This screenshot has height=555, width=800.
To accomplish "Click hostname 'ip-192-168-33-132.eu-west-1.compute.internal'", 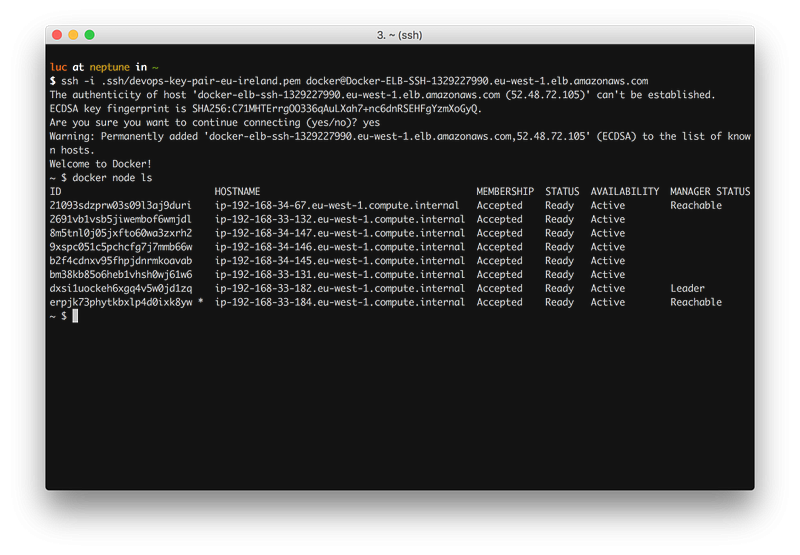I will click(340, 219).
